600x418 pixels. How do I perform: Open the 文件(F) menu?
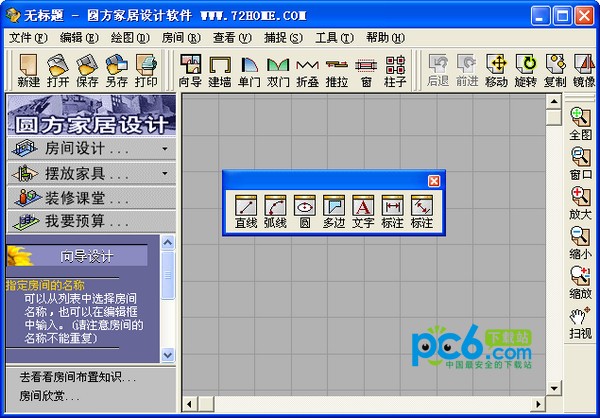tap(28, 38)
